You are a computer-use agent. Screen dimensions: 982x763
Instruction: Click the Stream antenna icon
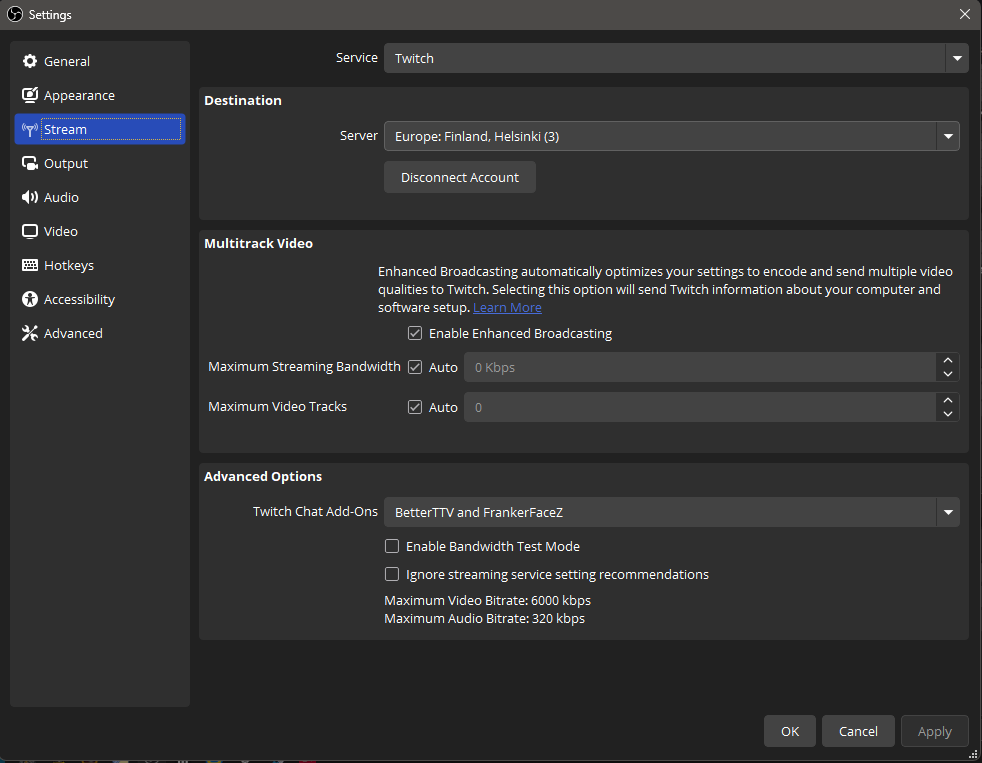click(29, 130)
